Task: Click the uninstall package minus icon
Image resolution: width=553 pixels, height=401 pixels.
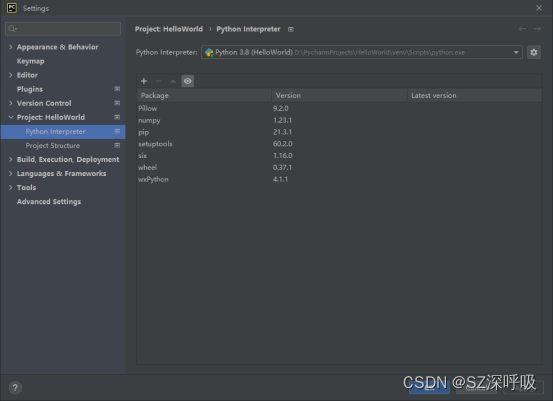Action: click(158, 81)
